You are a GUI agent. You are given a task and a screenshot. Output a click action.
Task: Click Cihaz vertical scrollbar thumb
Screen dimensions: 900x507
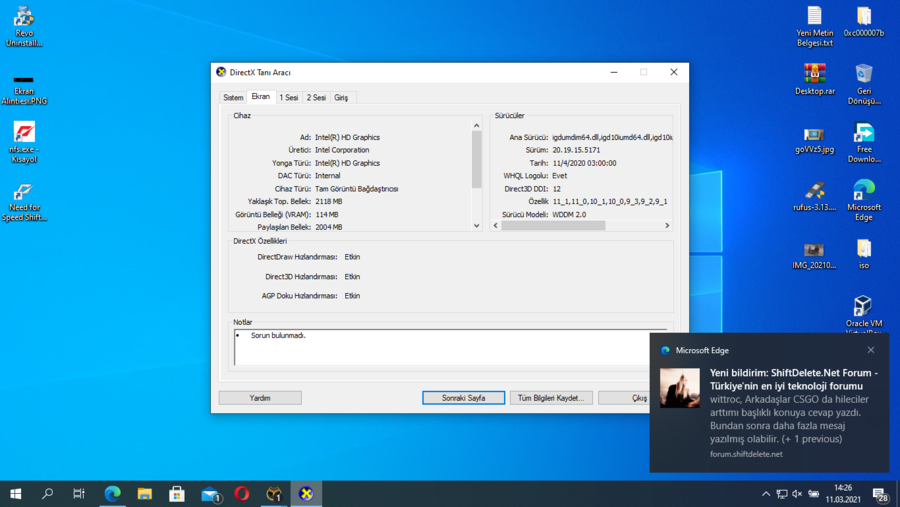point(476,160)
